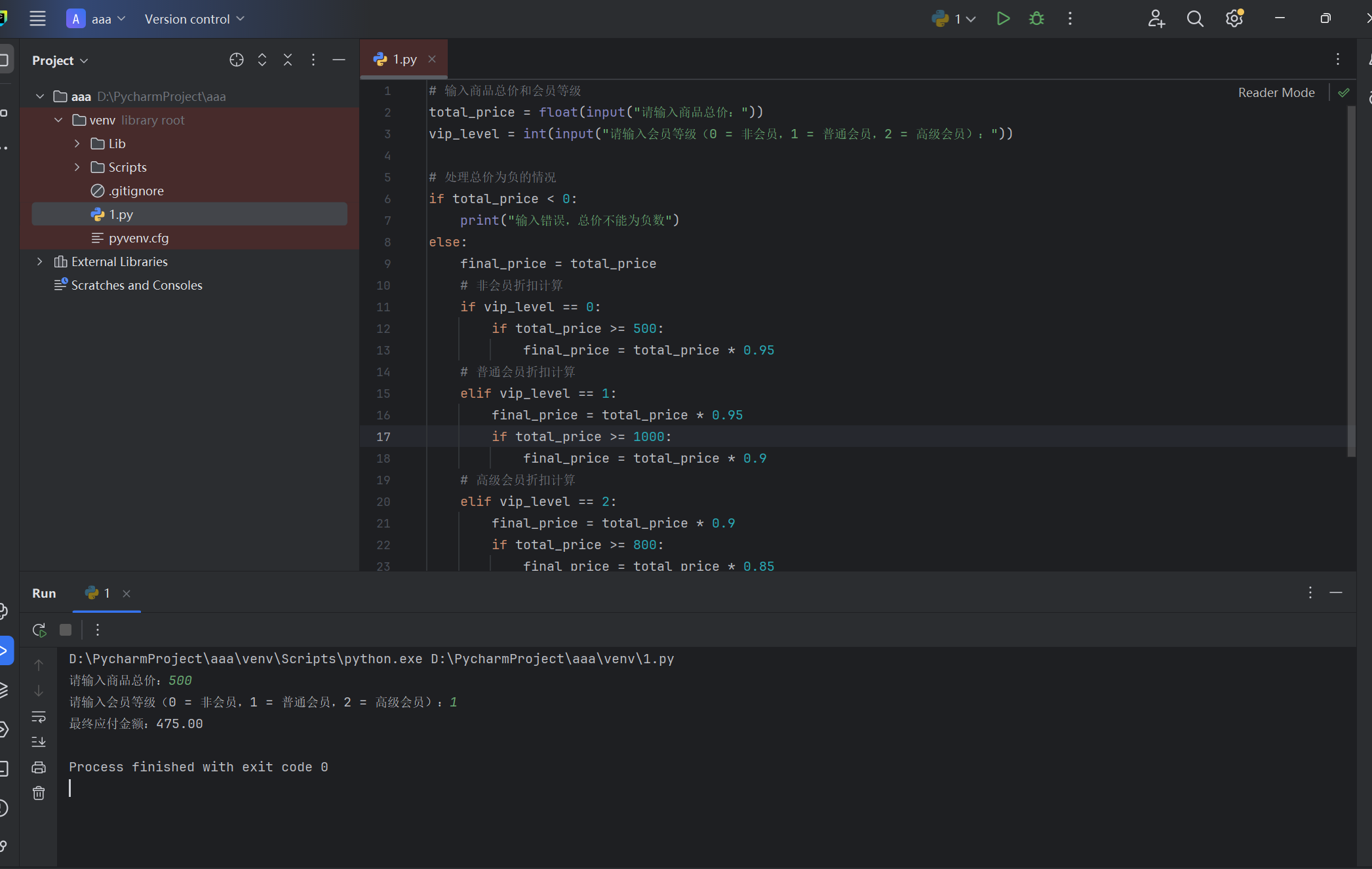Run the current script with green play button
The image size is (1372, 869).
point(1002,19)
